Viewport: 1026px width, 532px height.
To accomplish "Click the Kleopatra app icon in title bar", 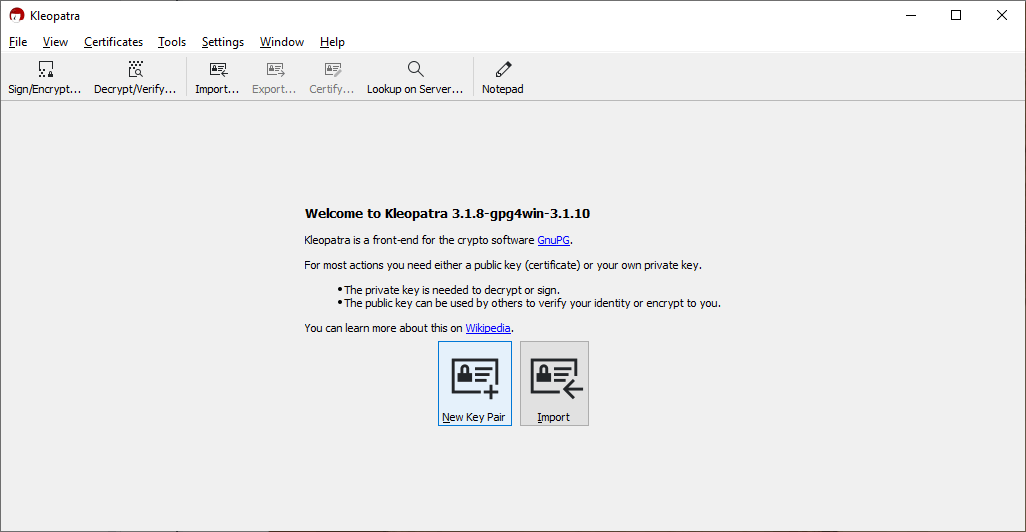I will 16,15.
